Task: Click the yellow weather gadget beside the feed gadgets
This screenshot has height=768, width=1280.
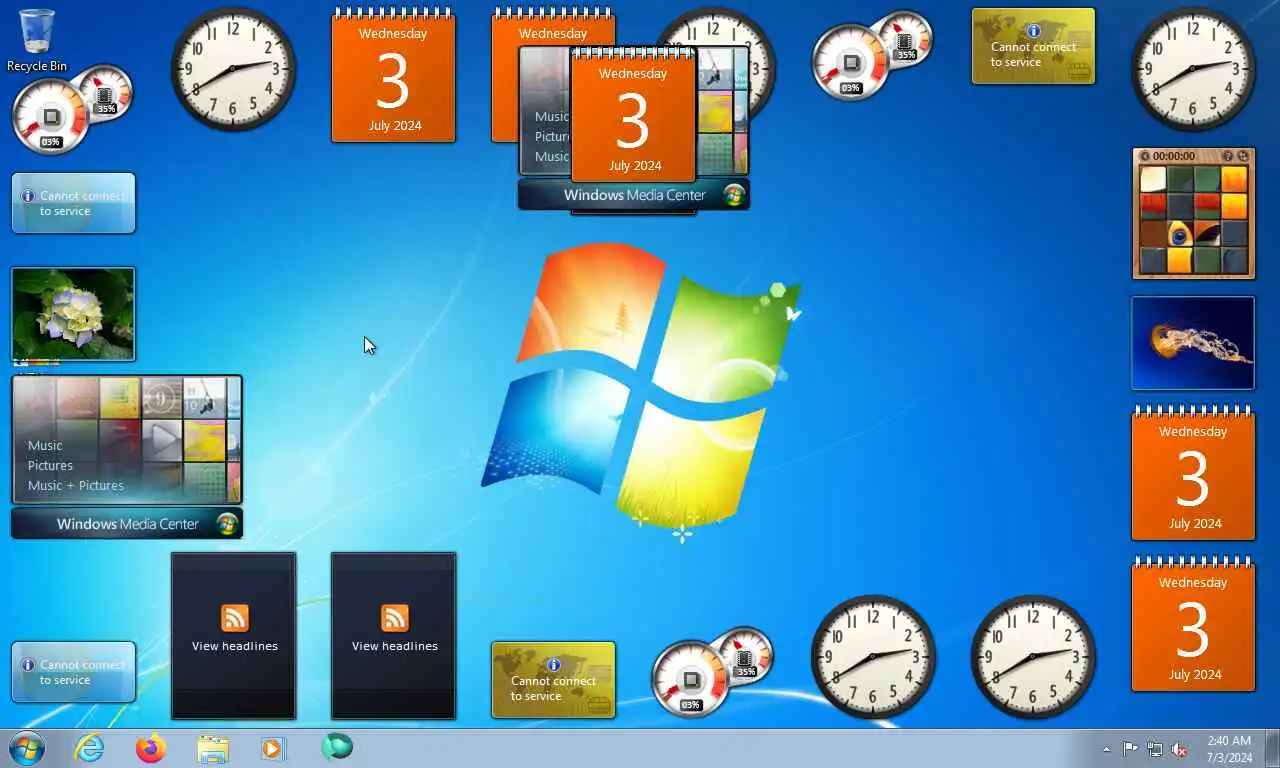Action: pos(553,680)
